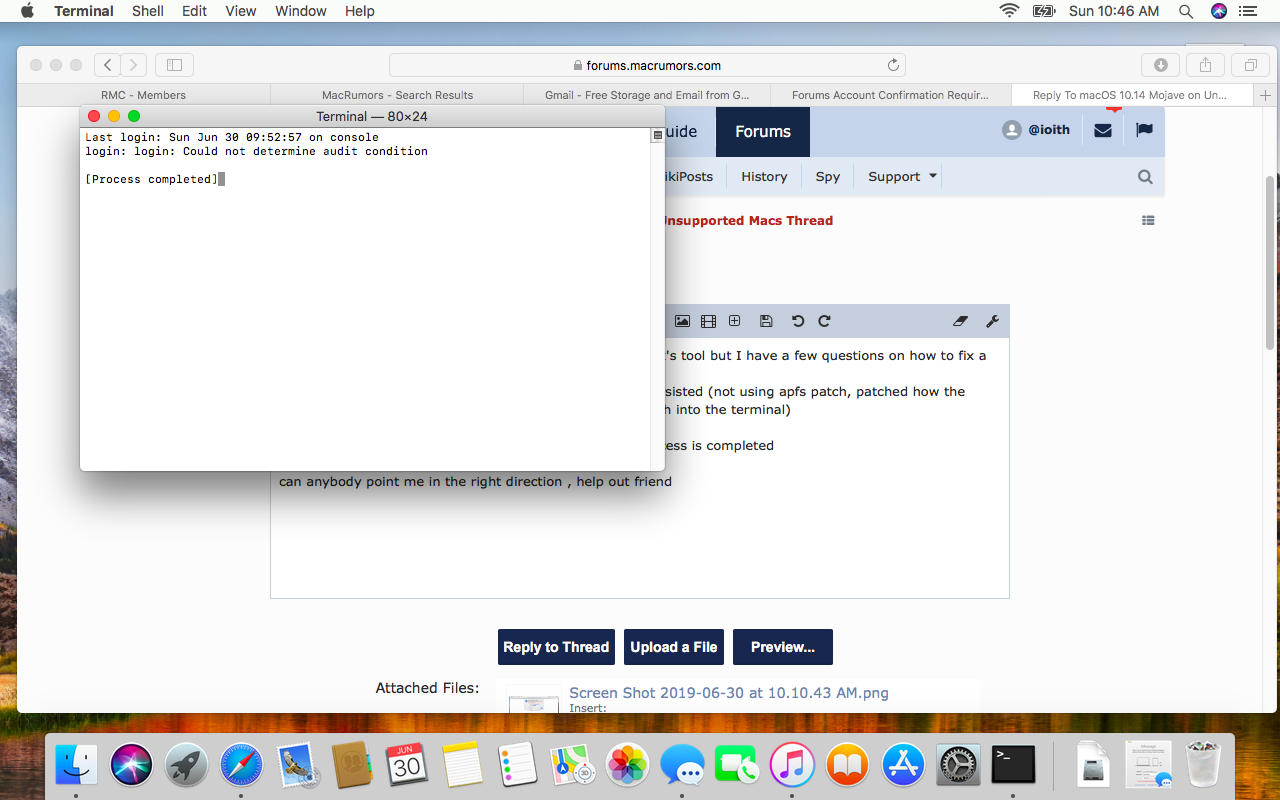
Task: Show Safari's sidebar
Action: tap(174, 65)
